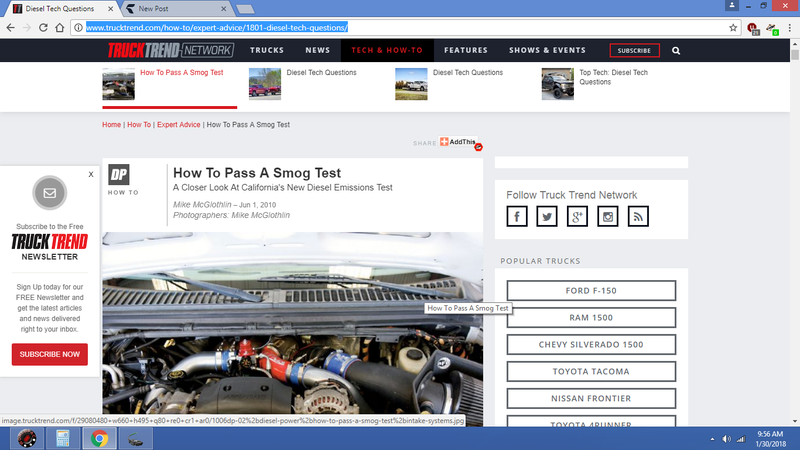Image resolution: width=800 pixels, height=450 pixels.
Task: Go to the Home breadcrumb link
Action: click(x=111, y=124)
